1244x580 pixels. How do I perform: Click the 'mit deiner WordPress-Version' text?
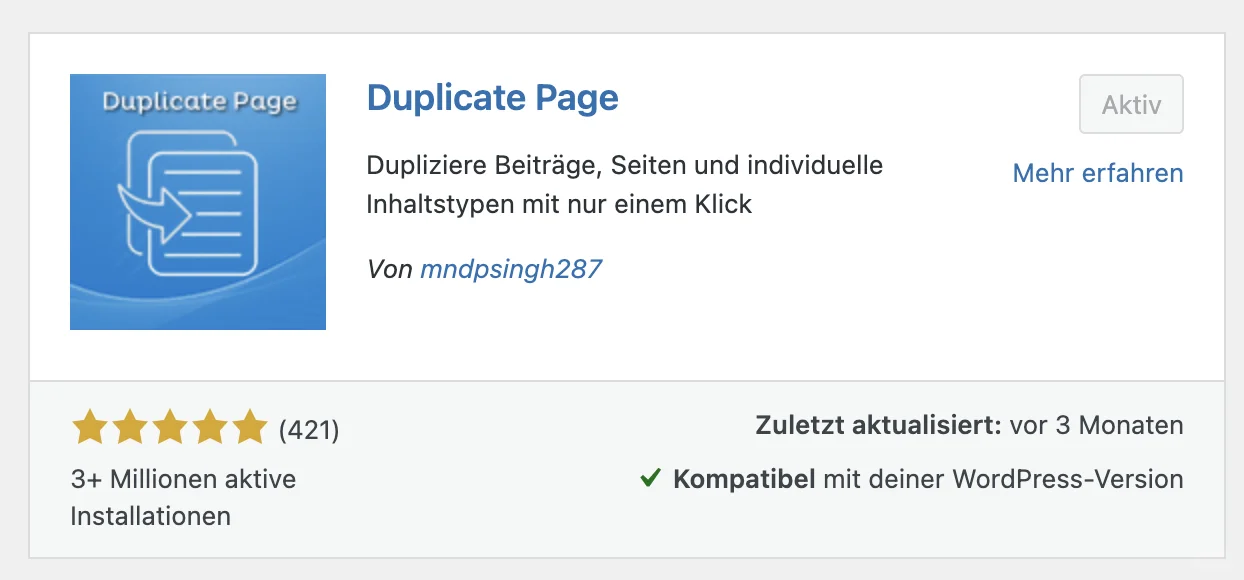1003,479
